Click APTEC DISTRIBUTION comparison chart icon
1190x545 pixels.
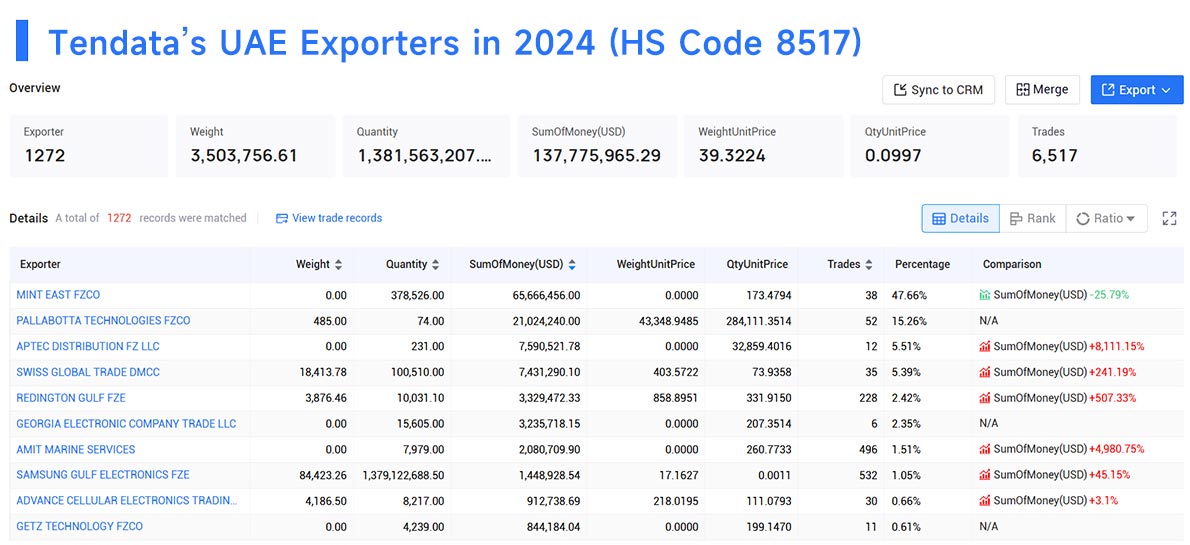pyautogui.click(x=985, y=346)
